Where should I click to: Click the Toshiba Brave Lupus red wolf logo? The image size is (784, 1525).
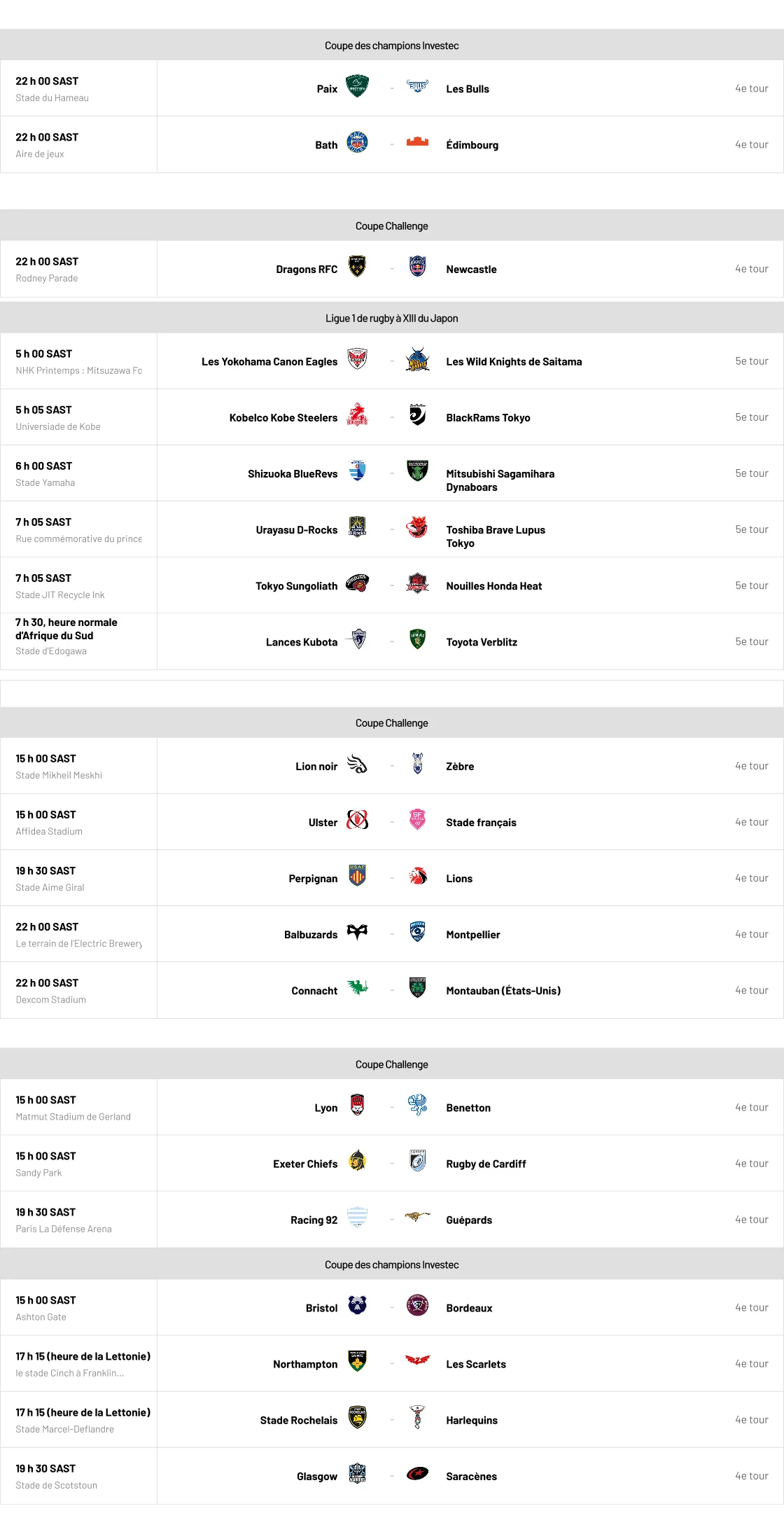click(417, 527)
